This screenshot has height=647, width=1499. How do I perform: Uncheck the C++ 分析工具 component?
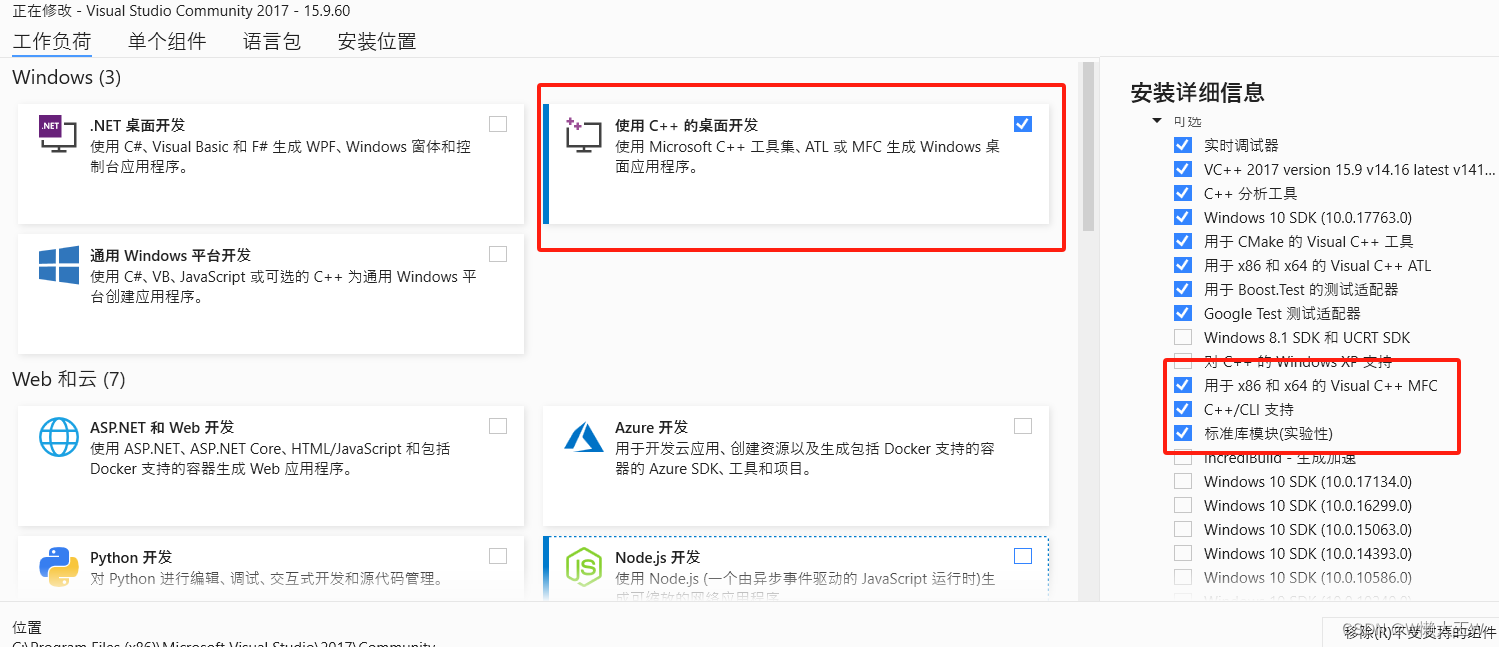(1183, 193)
